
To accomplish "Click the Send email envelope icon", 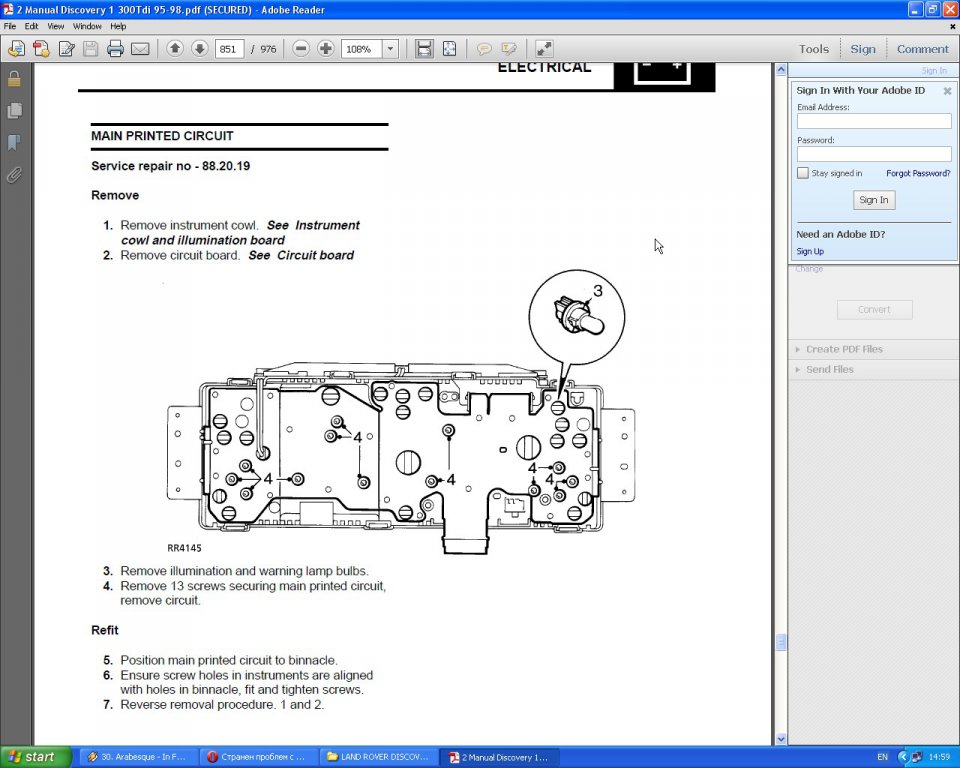I will tap(140, 49).
